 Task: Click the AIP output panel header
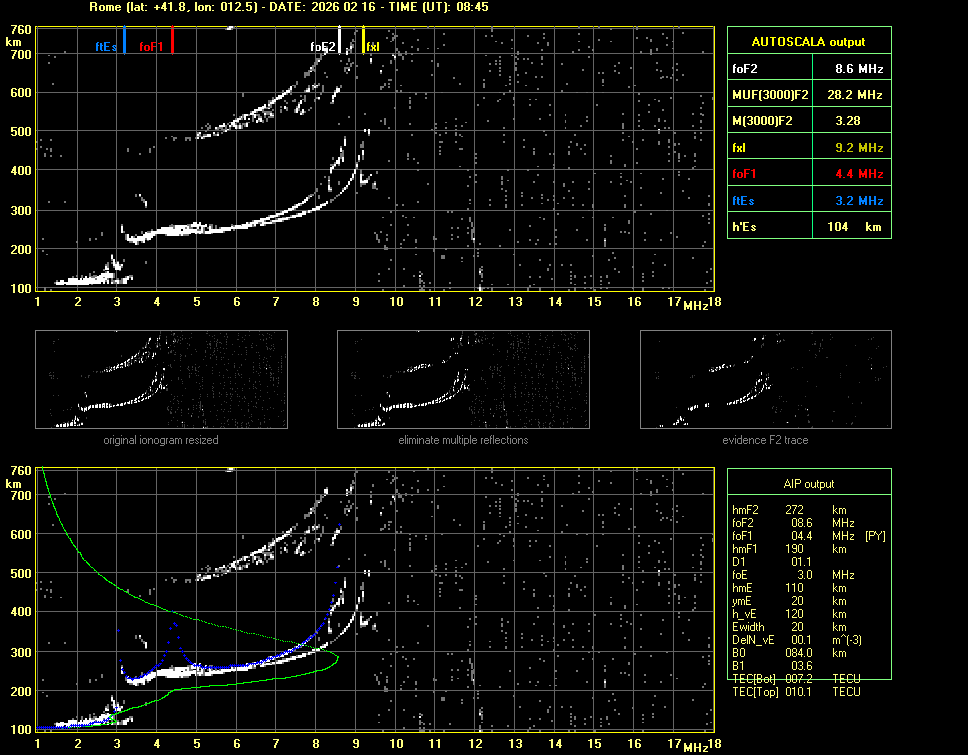[808, 484]
